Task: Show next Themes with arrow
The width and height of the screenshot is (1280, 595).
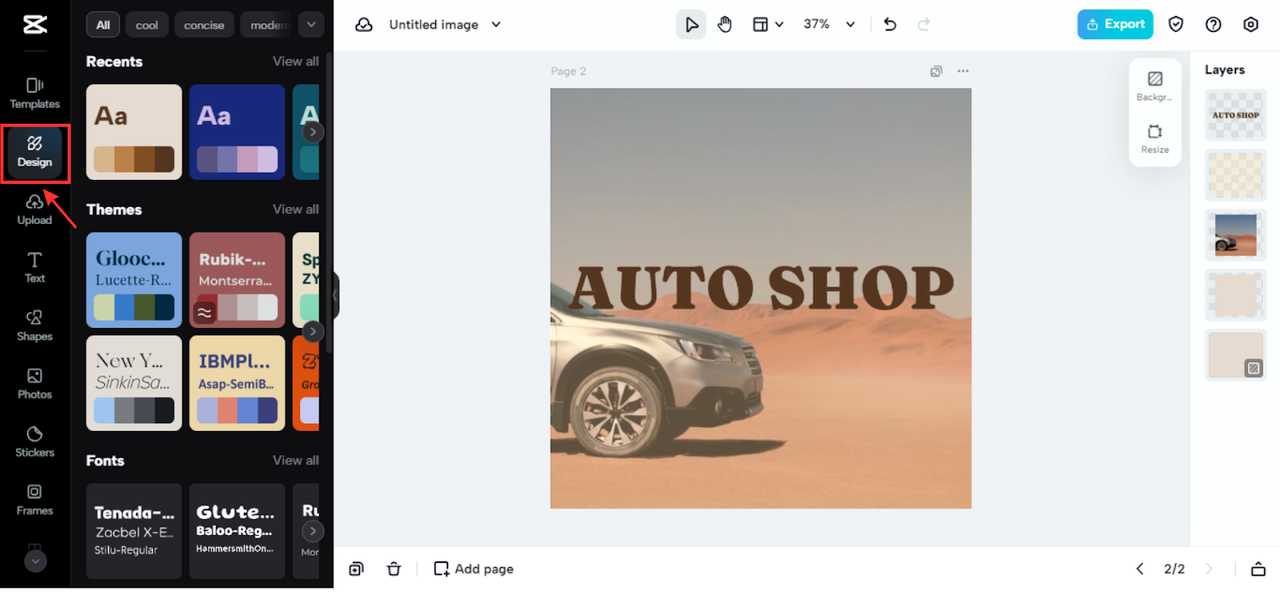Action: [313, 331]
